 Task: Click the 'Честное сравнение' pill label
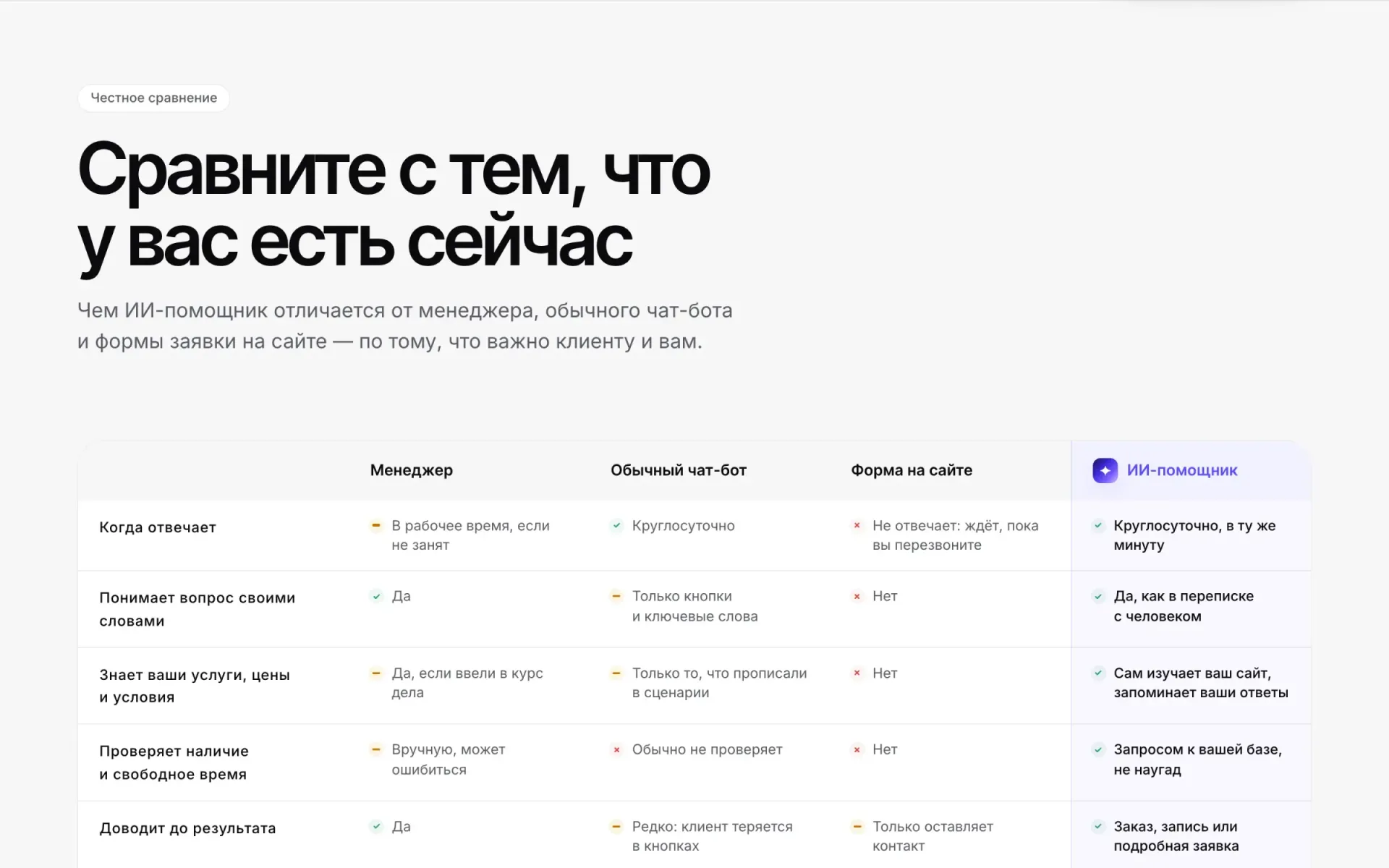click(x=153, y=98)
